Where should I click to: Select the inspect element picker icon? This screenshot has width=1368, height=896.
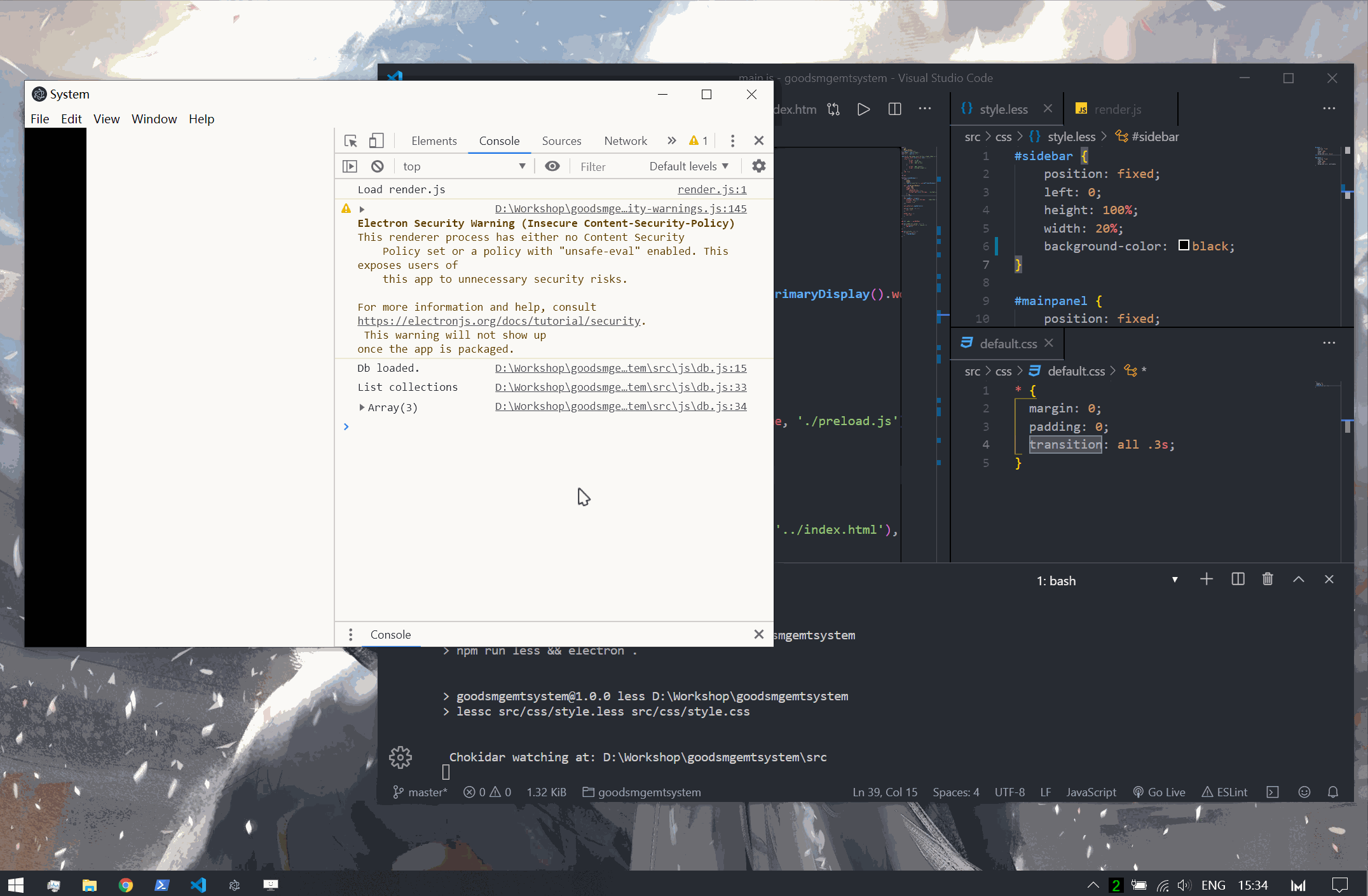click(x=350, y=140)
